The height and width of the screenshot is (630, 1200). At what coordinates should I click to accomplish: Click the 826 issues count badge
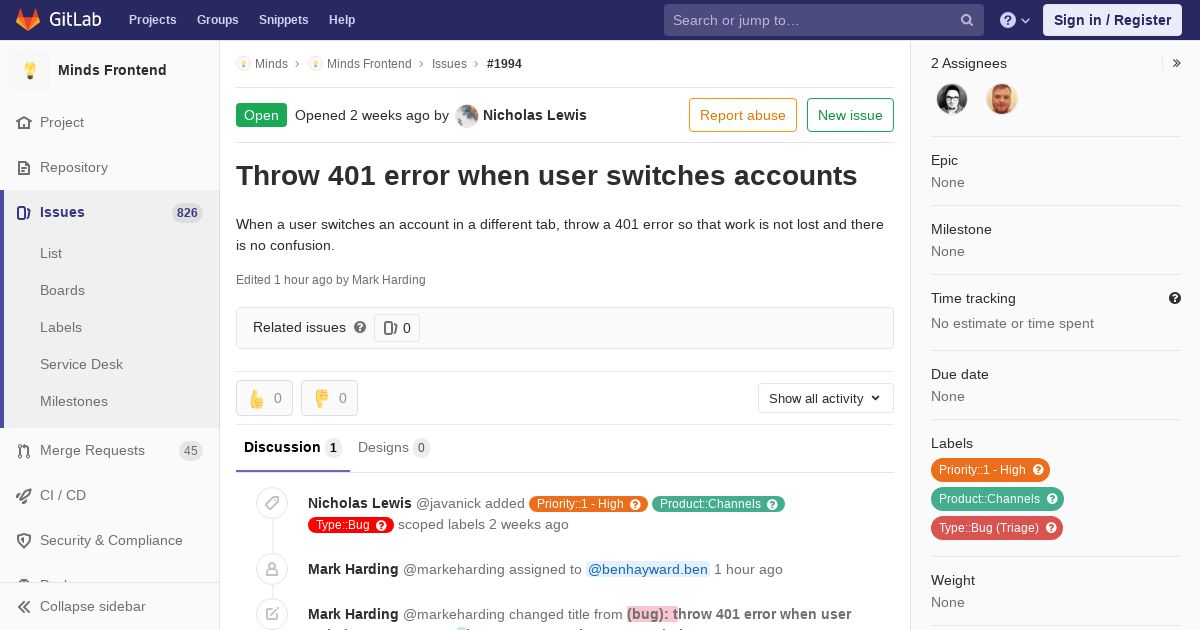click(187, 212)
